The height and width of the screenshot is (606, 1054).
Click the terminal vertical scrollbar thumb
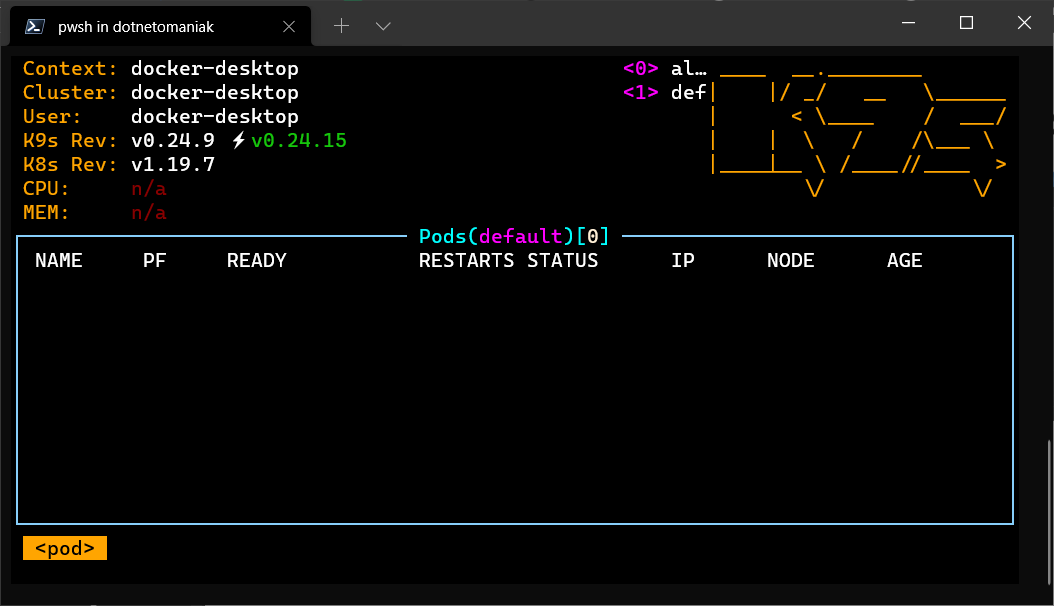click(1050, 513)
